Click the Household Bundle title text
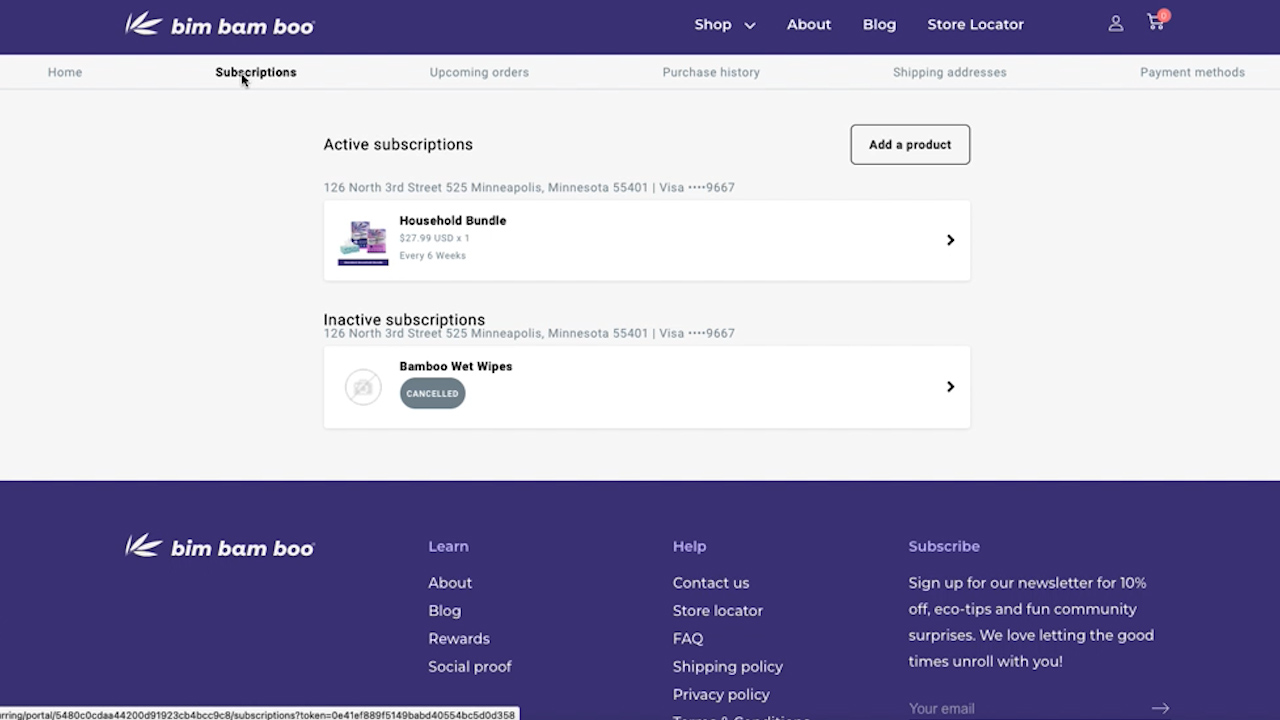The image size is (1280, 720). [453, 220]
